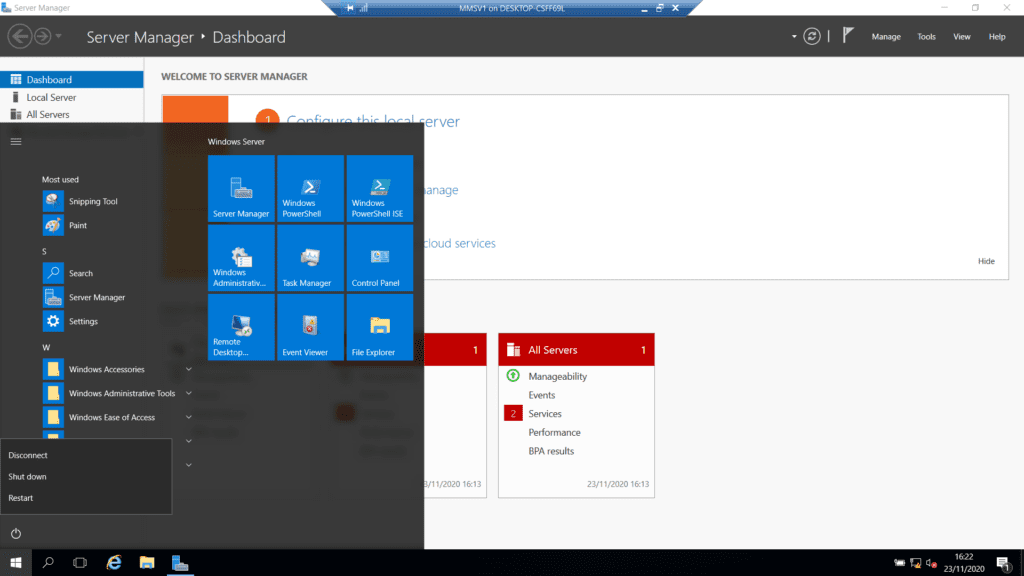
Task: Click the Start menu hamburger icon
Action: pos(16,141)
